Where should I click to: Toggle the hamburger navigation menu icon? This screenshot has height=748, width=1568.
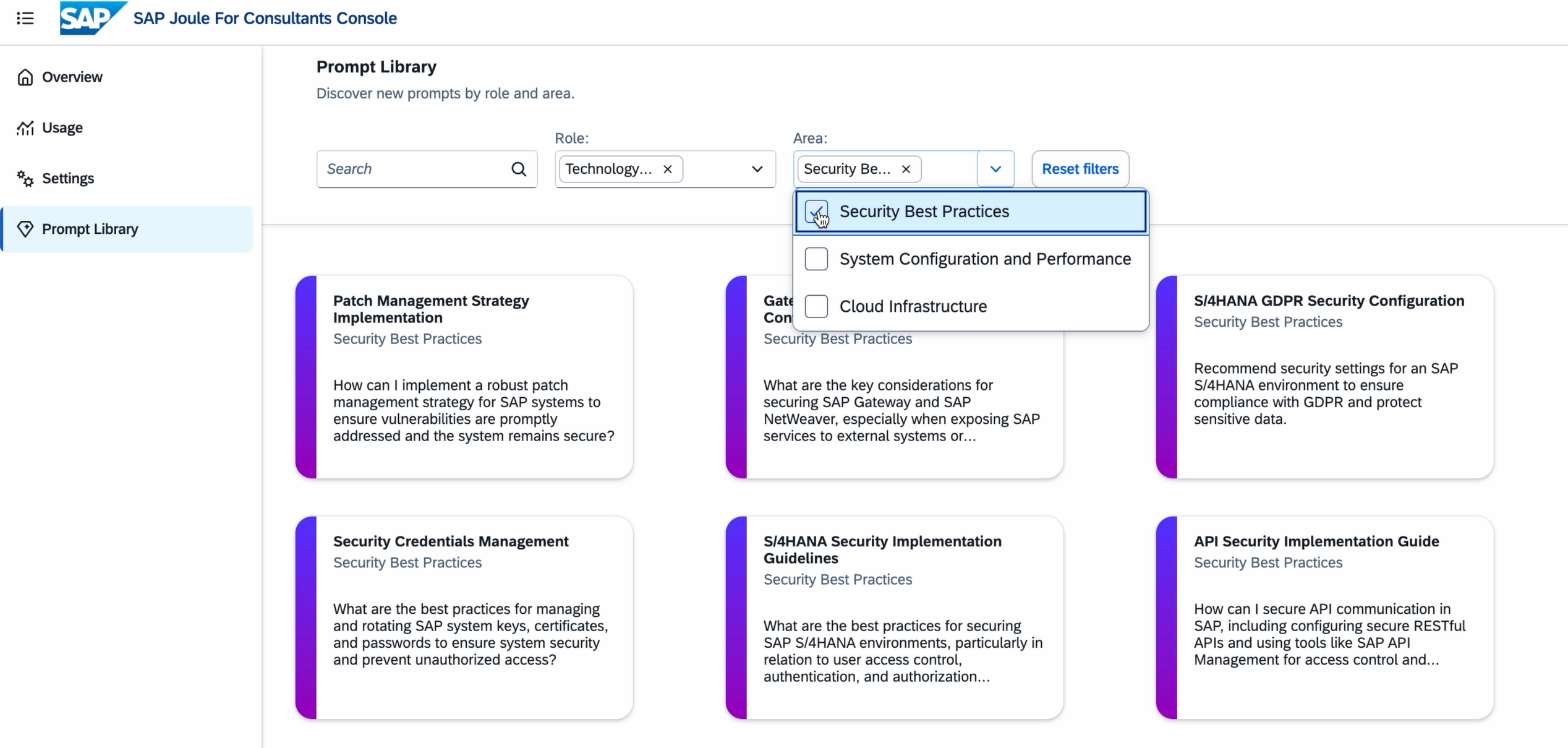(25, 18)
